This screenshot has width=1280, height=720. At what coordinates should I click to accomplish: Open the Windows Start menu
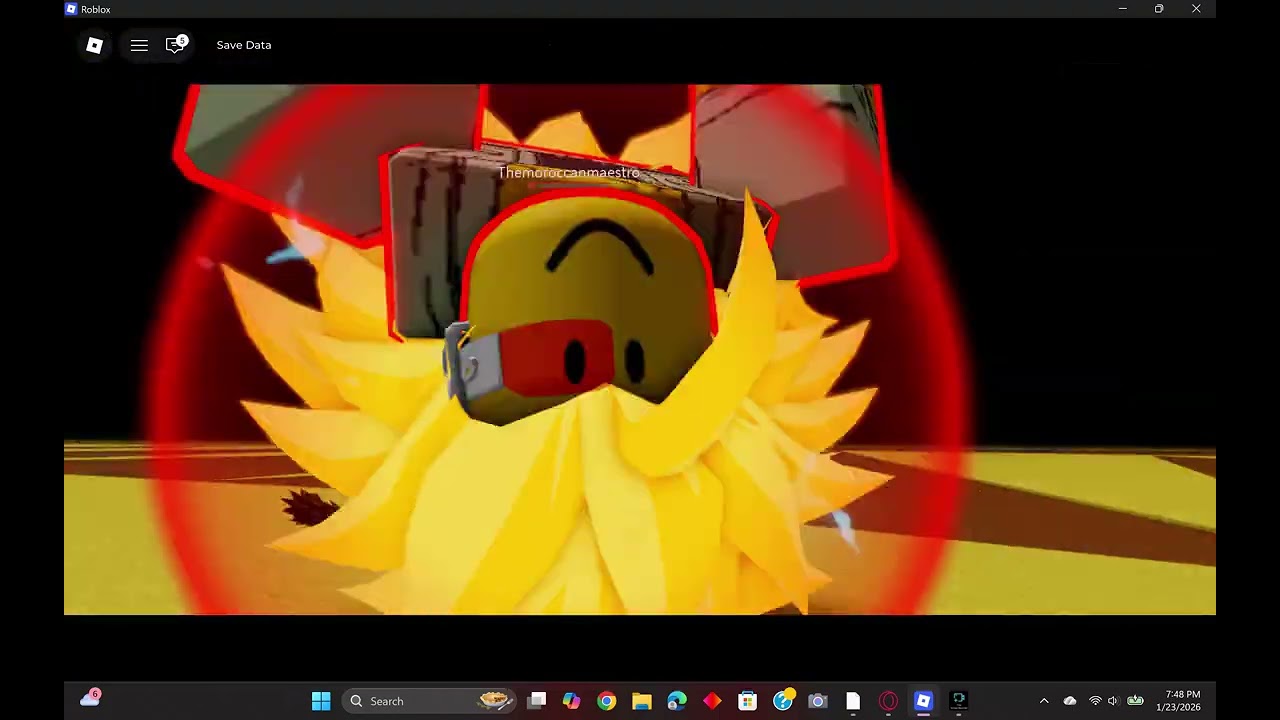321,701
